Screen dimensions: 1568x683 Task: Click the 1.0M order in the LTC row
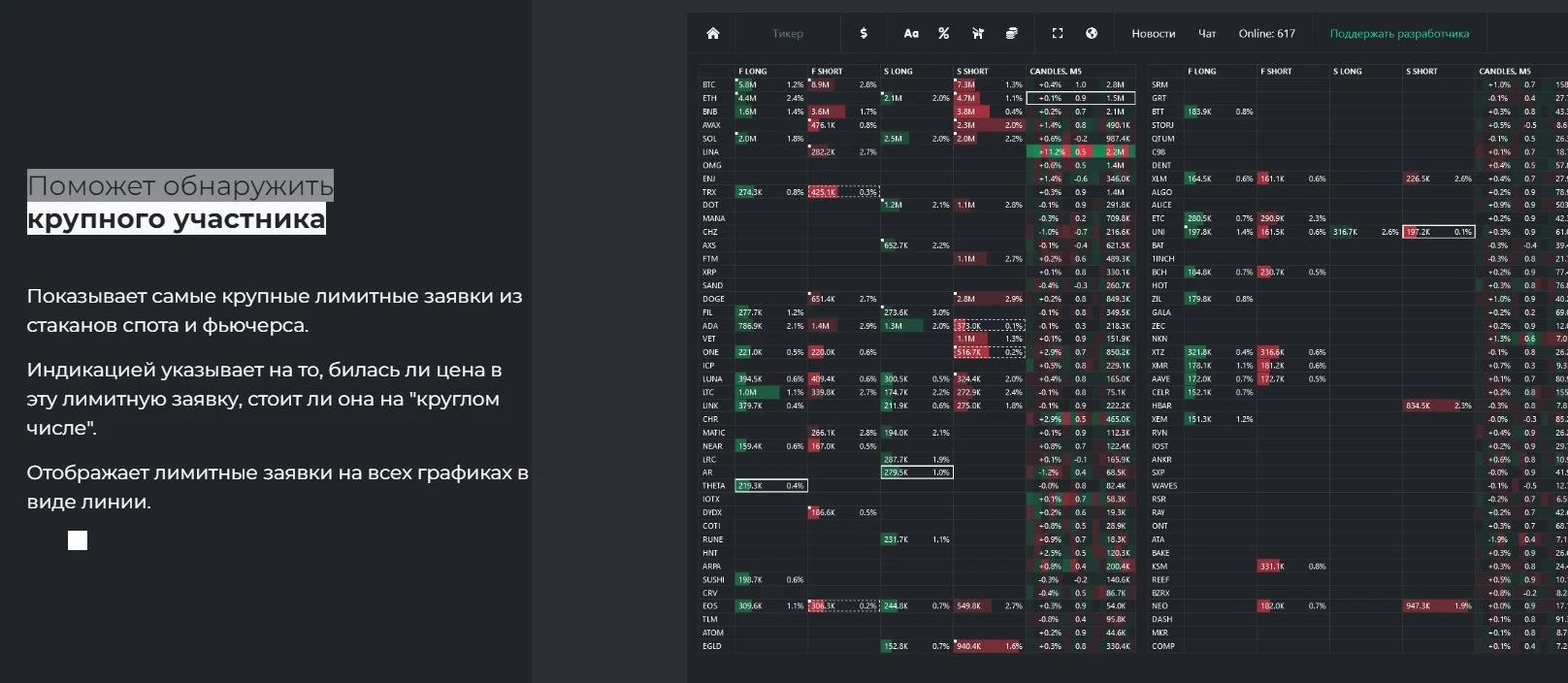771,392
